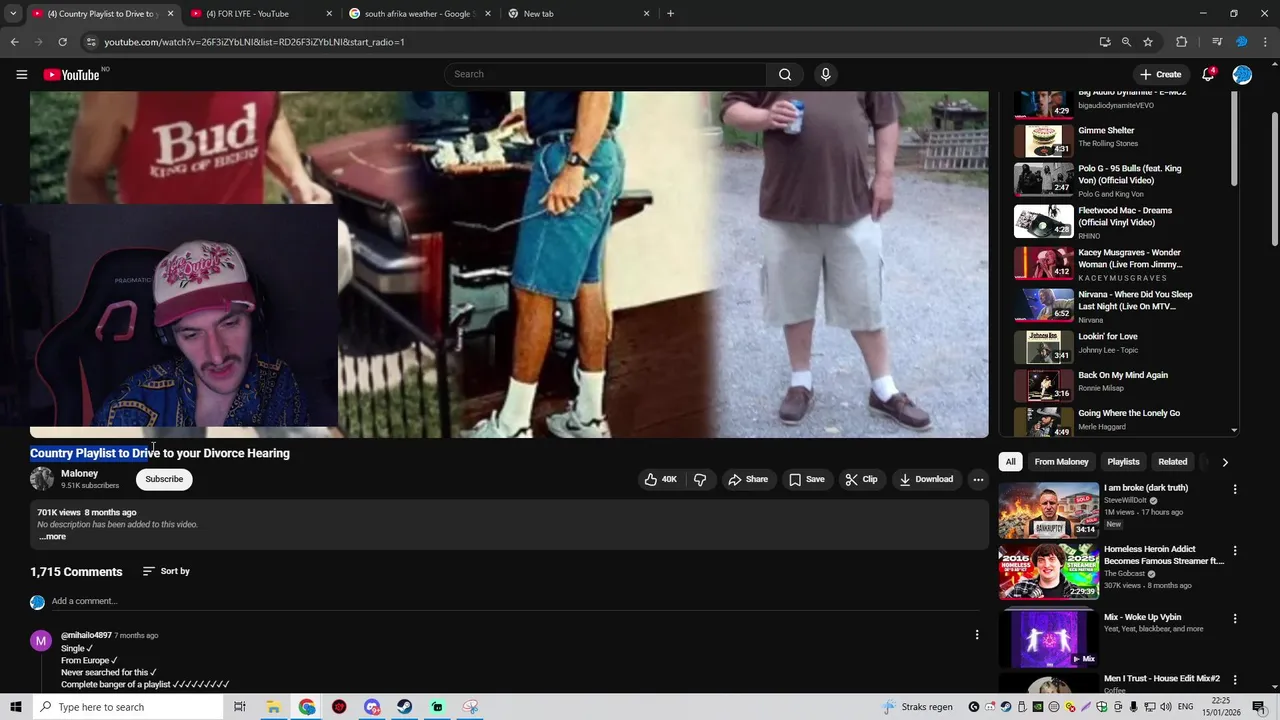Screen dimensions: 1280x720
Task: Click the Clip button
Action: 861,479
